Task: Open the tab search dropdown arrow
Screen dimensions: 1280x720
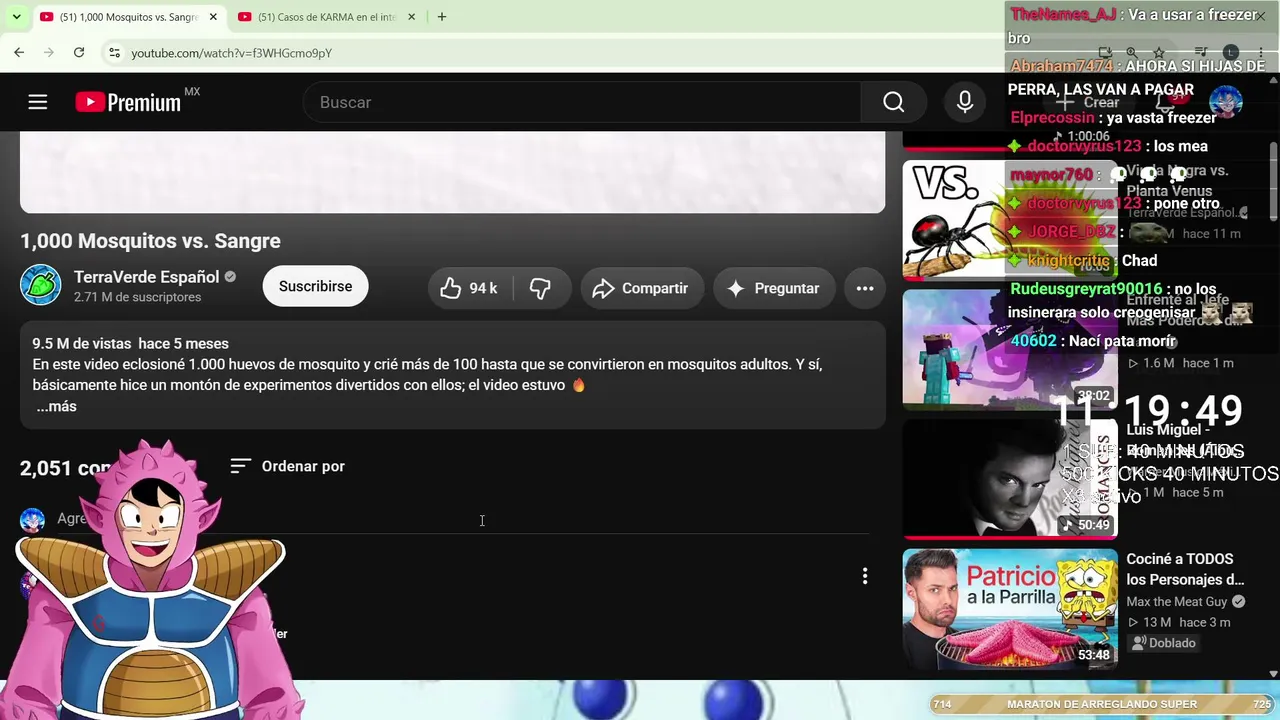Action: tap(16, 17)
